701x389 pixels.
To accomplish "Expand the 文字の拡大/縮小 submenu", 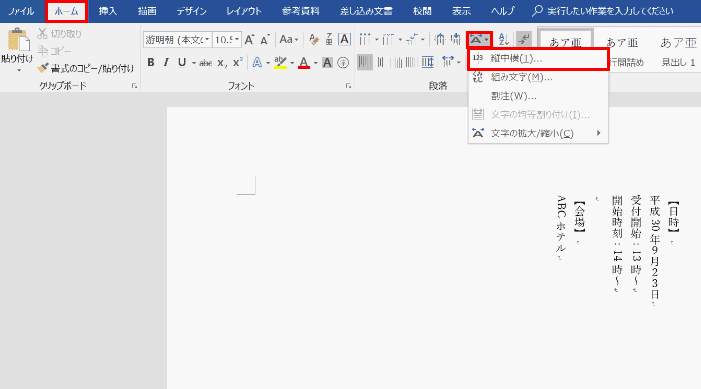I will 538,133.
